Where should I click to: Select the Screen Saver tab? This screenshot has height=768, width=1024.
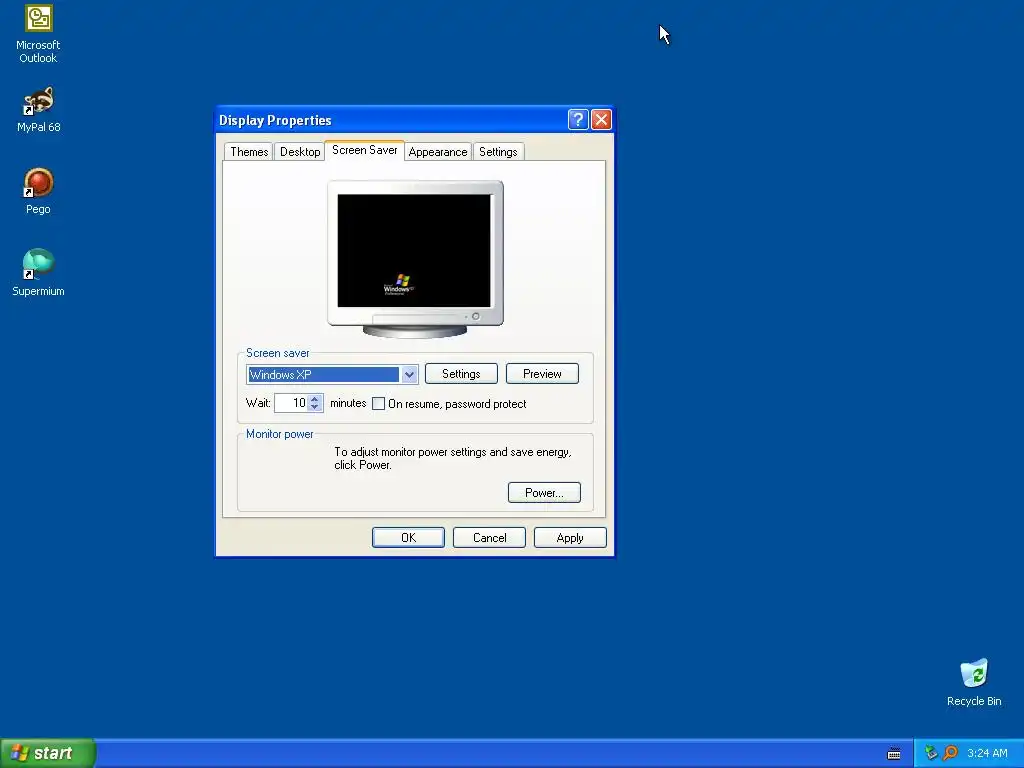tap(364, 150)
